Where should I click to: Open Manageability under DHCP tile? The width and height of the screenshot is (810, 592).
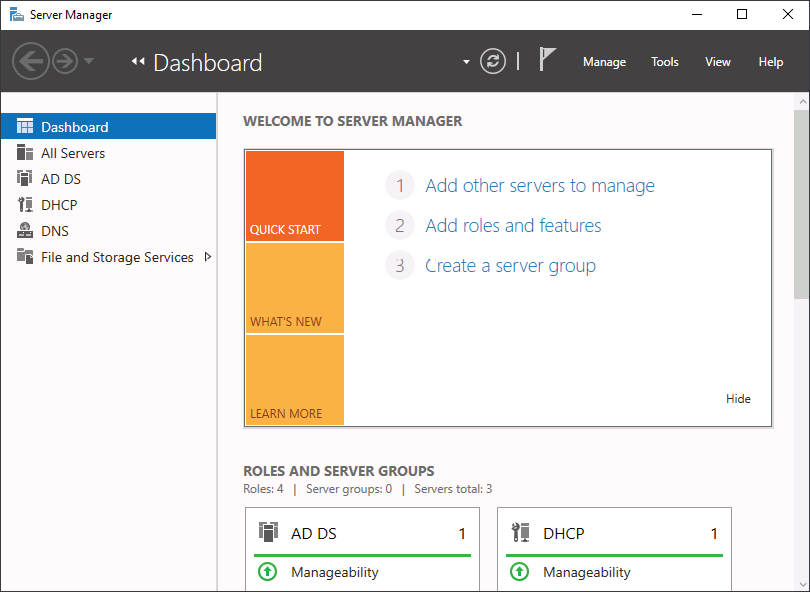click(587, 572)
